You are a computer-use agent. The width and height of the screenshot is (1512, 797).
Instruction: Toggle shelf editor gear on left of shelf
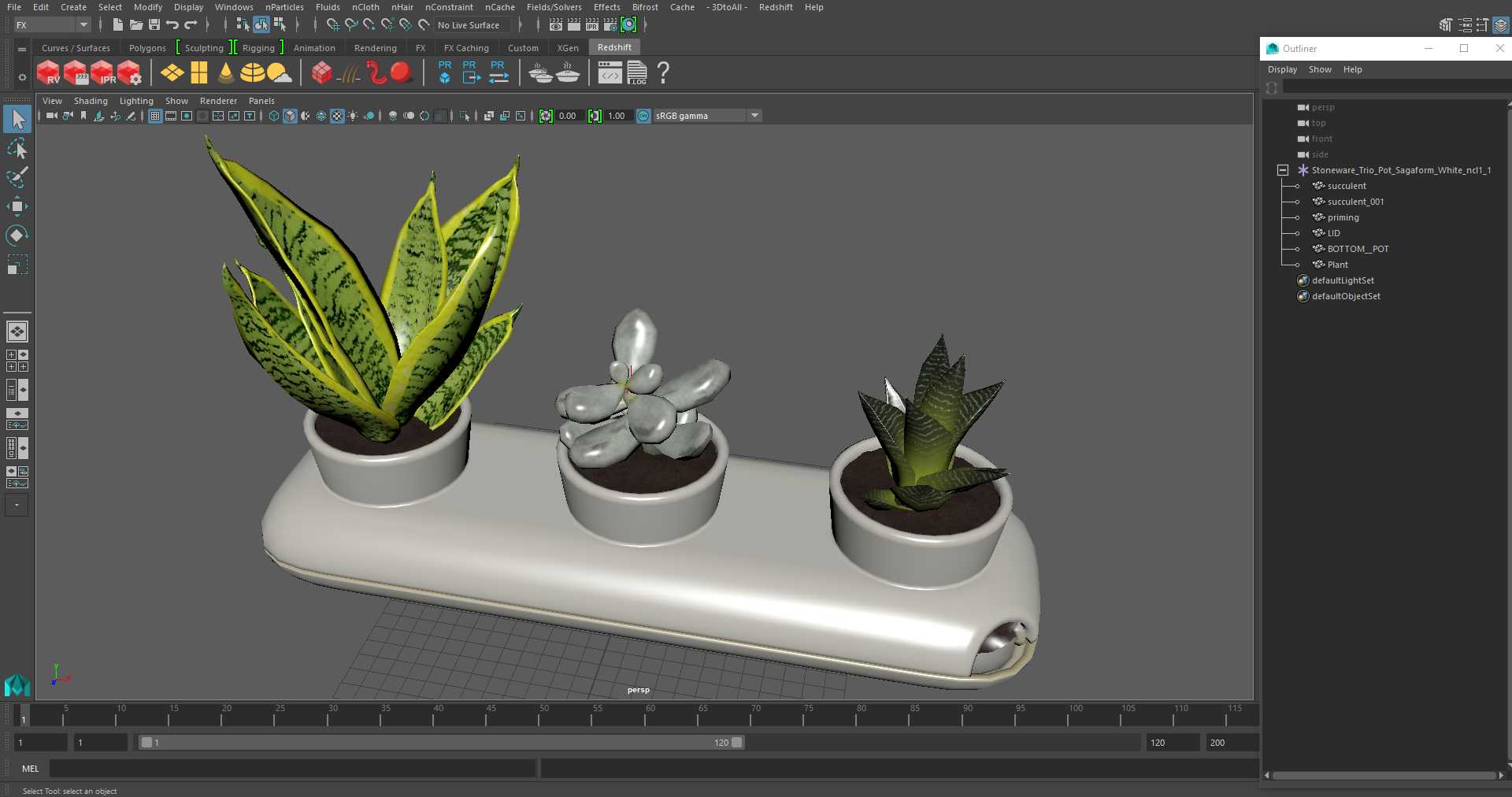point(22,77)
